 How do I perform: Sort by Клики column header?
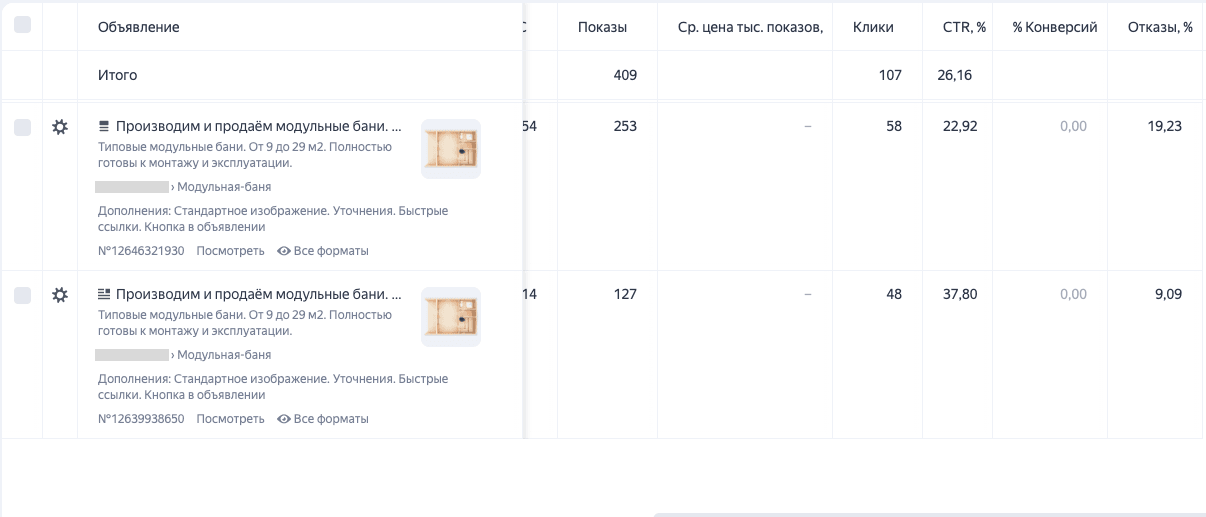873,27
